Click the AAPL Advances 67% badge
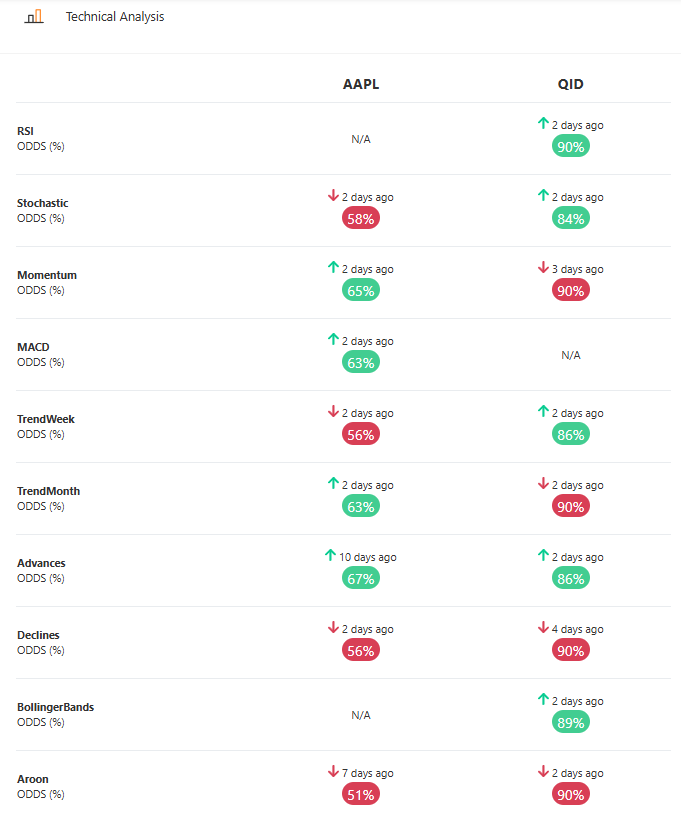The width and height of the screenshot is (681, 820). [361, 578]
